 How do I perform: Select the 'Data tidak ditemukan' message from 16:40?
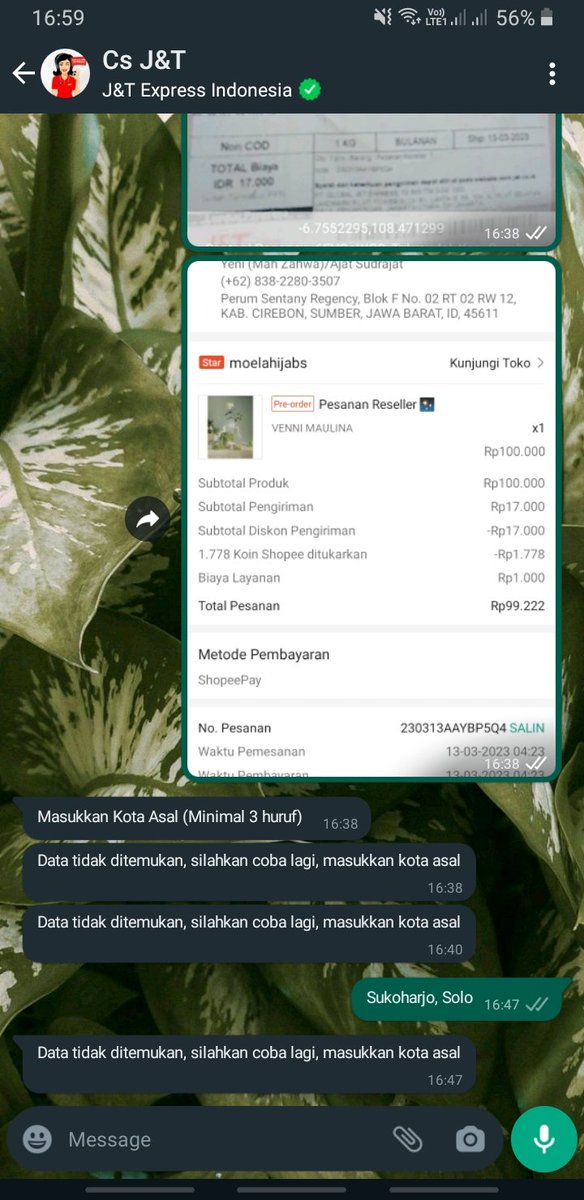[249, 933]
